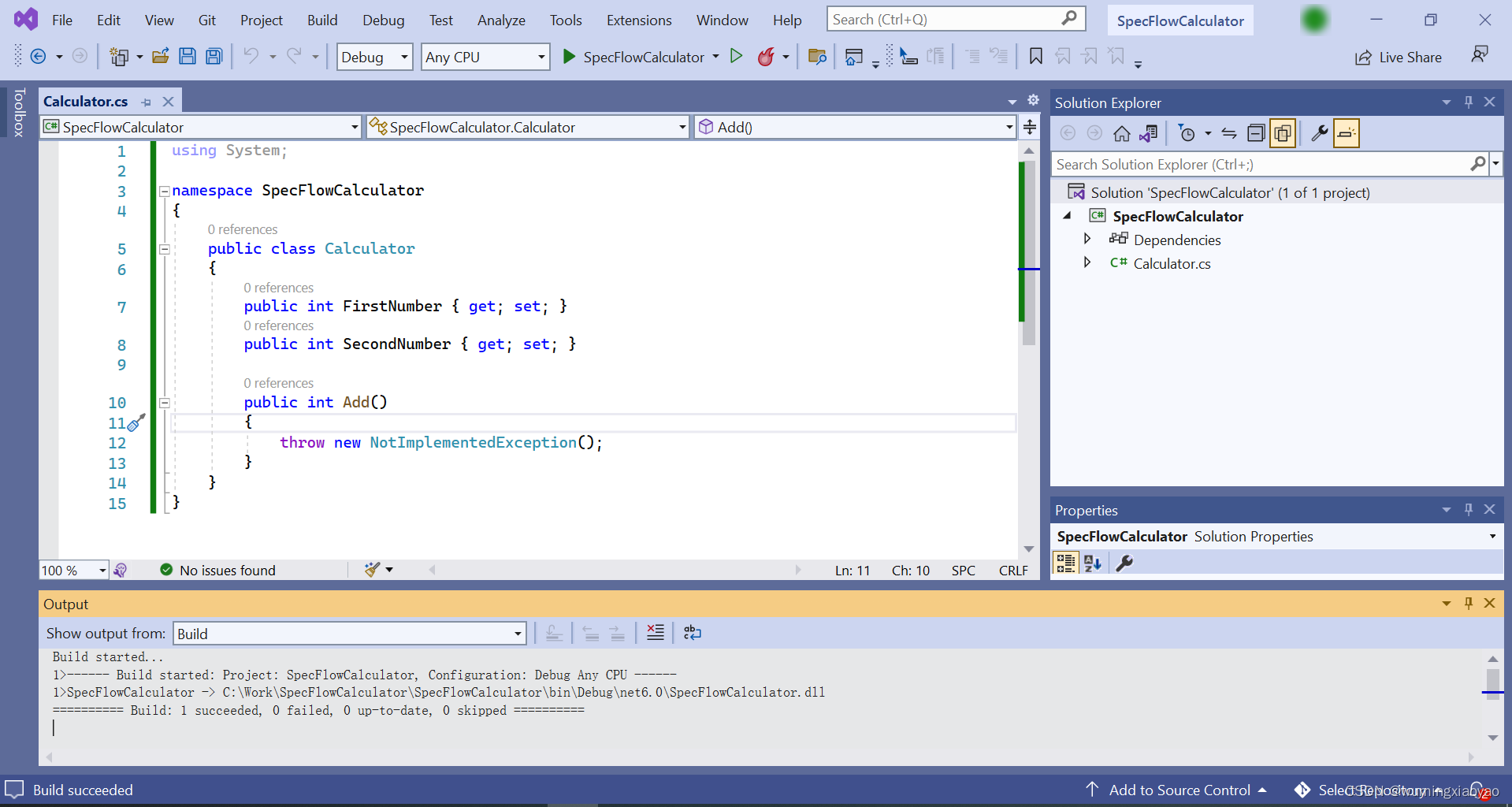The image size is (1512, 807).
Task: Open editor settings gear above the code
Action: click(1034, 100)
